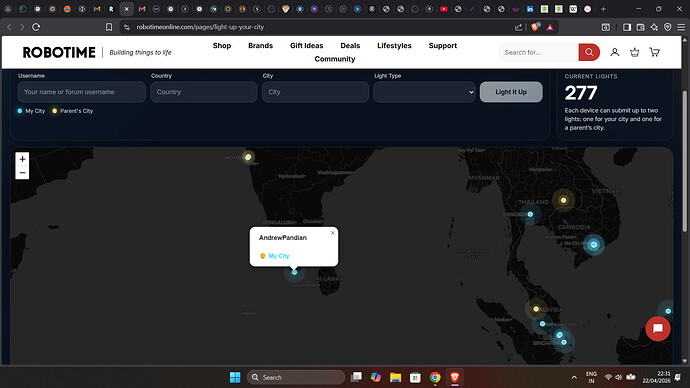The width and height of the screenshot is (690, 388).
Task: Open the browser hamburger menu
Action: coord(681,27)
